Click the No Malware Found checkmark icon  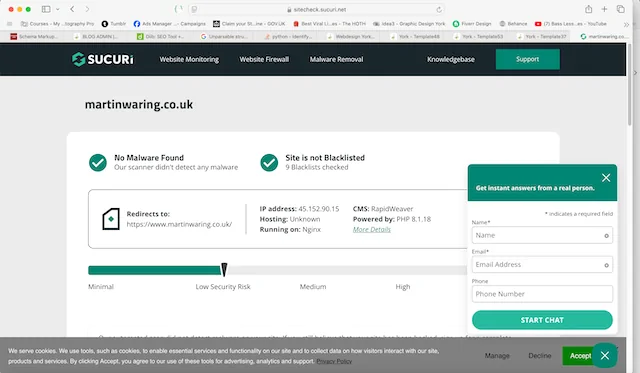98,162
